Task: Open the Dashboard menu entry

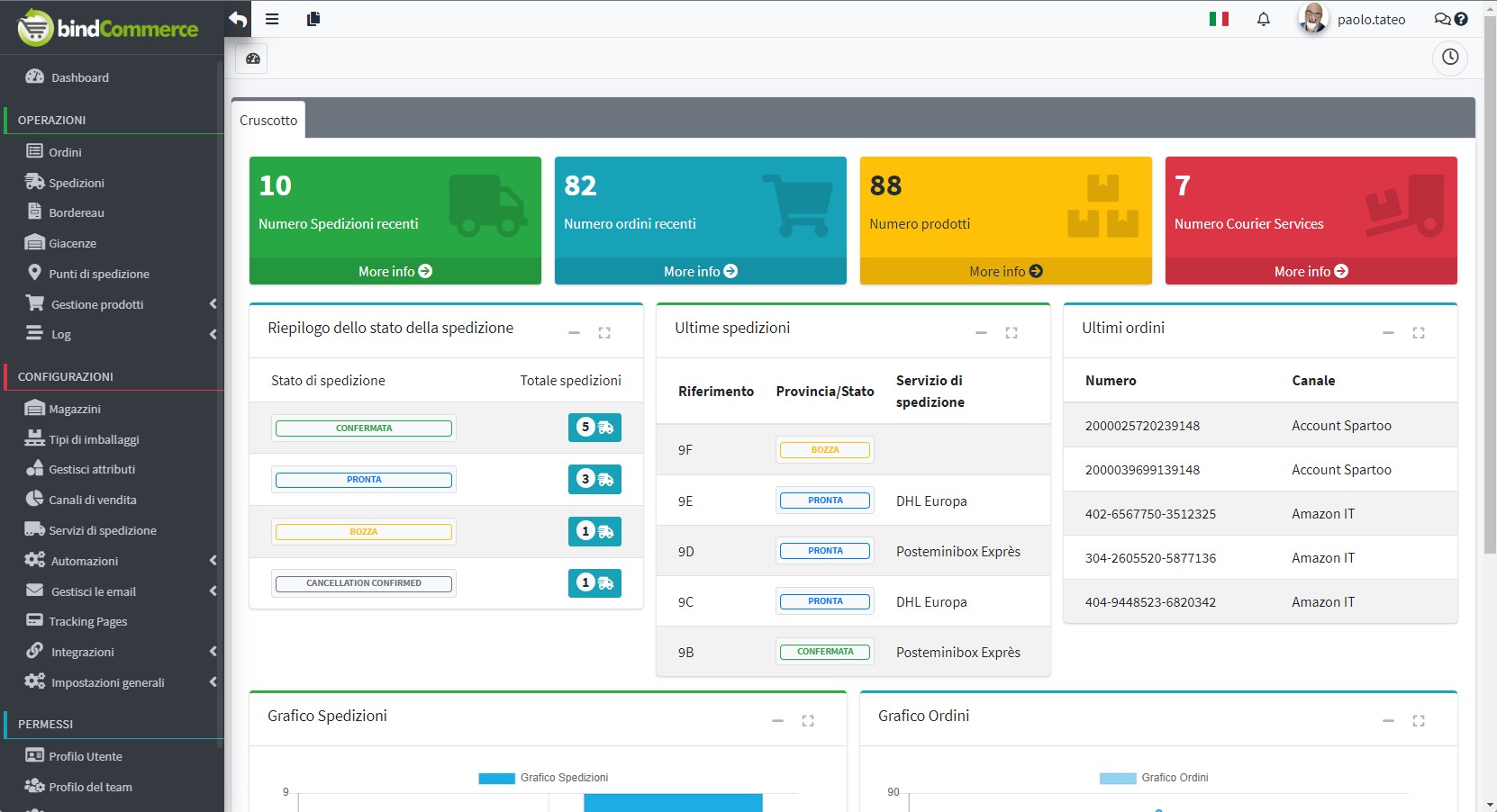Action: (79, 77)
